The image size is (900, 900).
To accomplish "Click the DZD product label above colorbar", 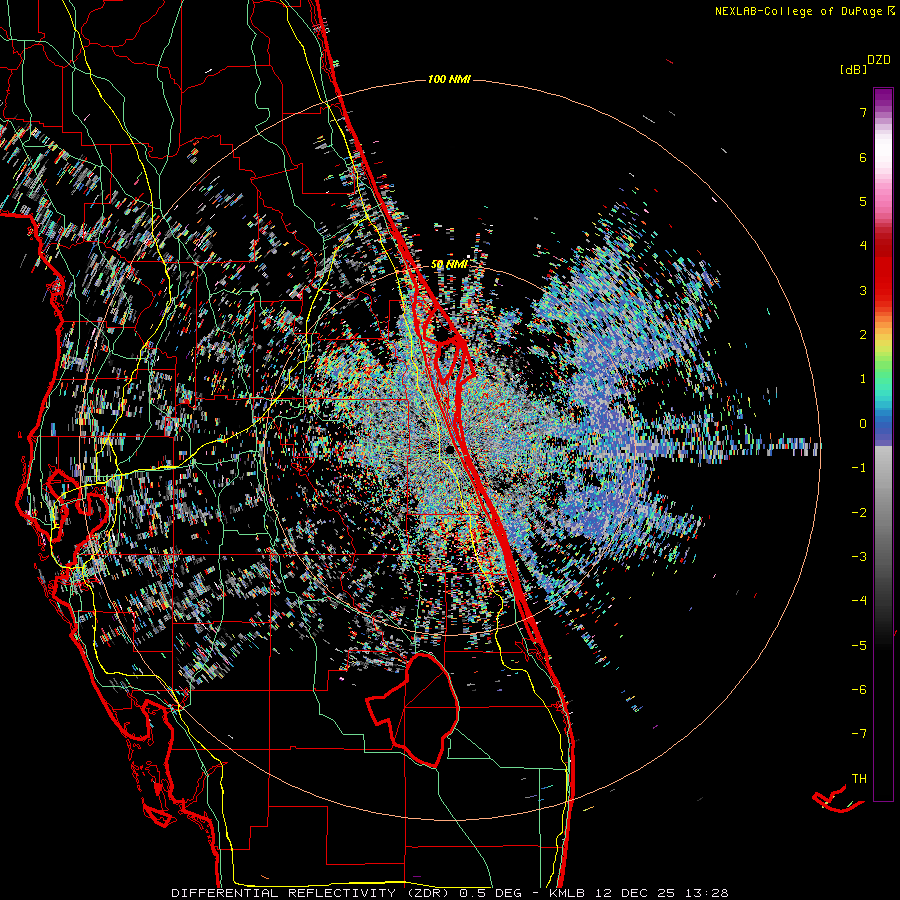I will [x=879, y=60].
